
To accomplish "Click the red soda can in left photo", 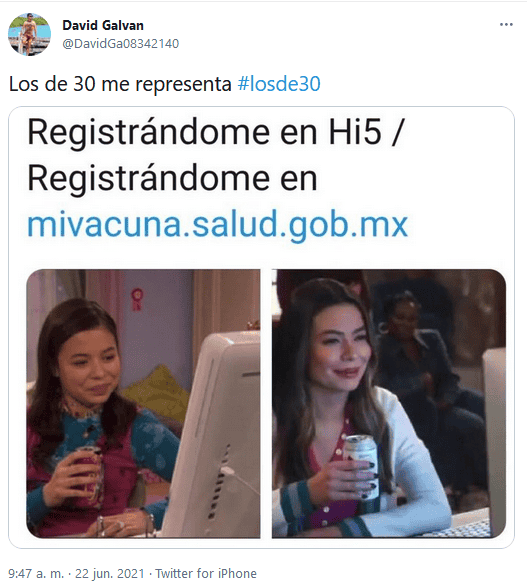I will click(90, 472).
